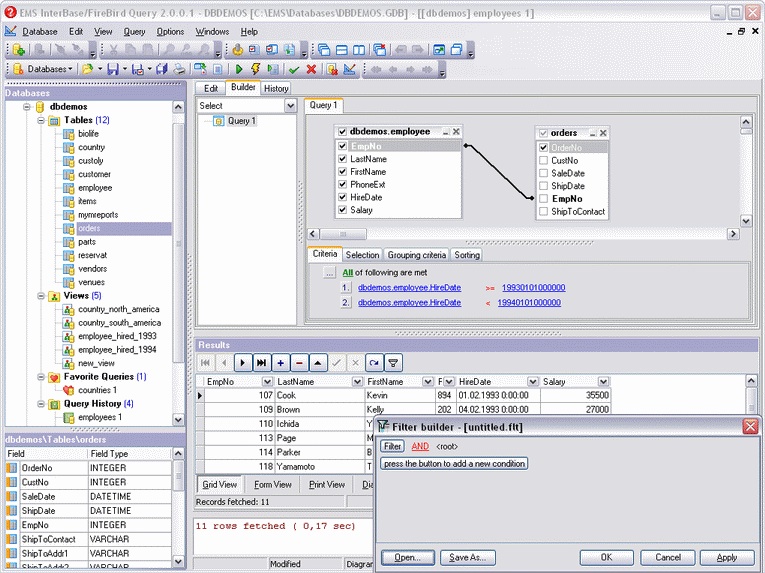Click the green Execute query play icon

(239, 70)
